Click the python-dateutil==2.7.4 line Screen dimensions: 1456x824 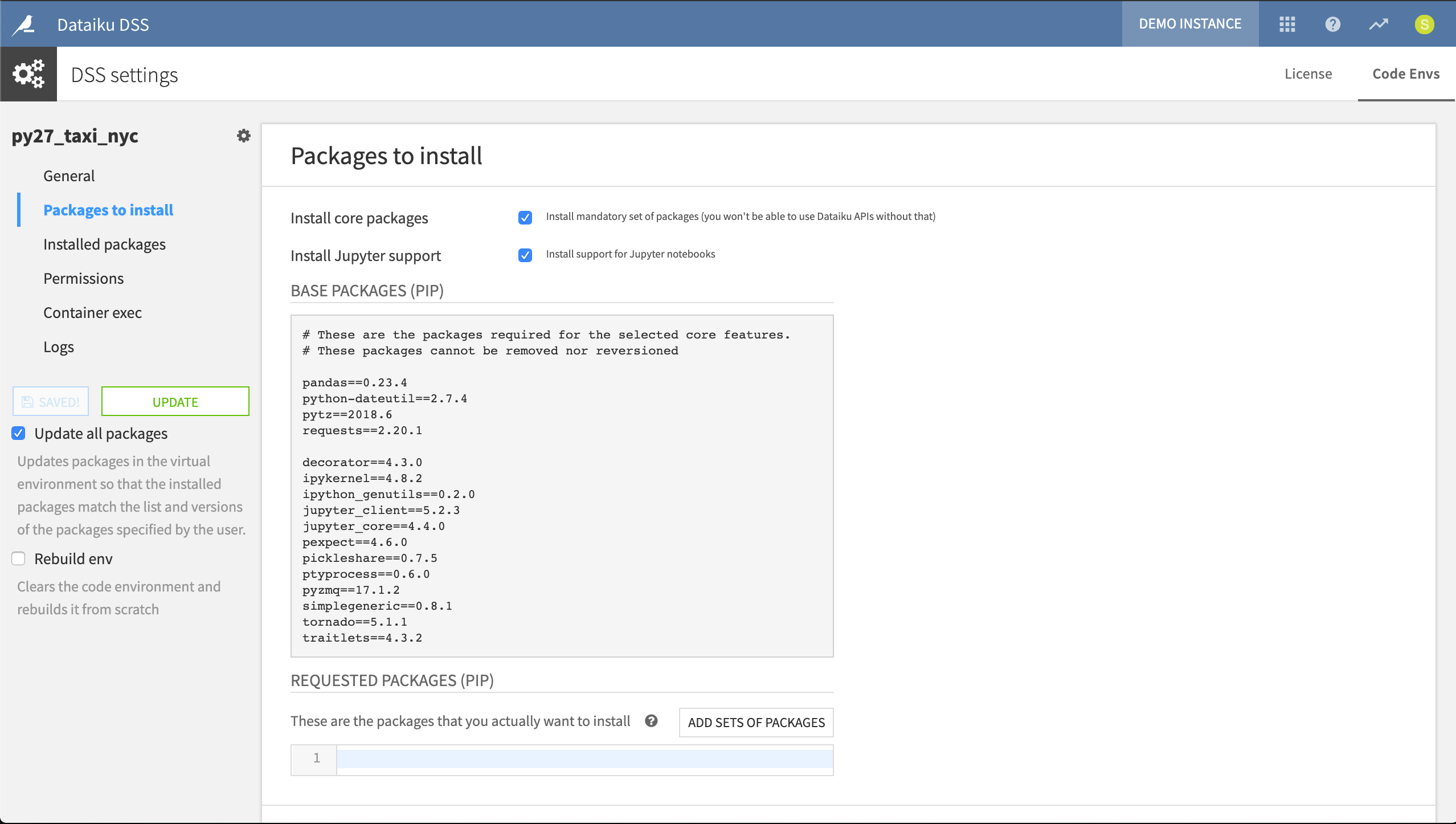pyautogui.click(x=385, y=398)
